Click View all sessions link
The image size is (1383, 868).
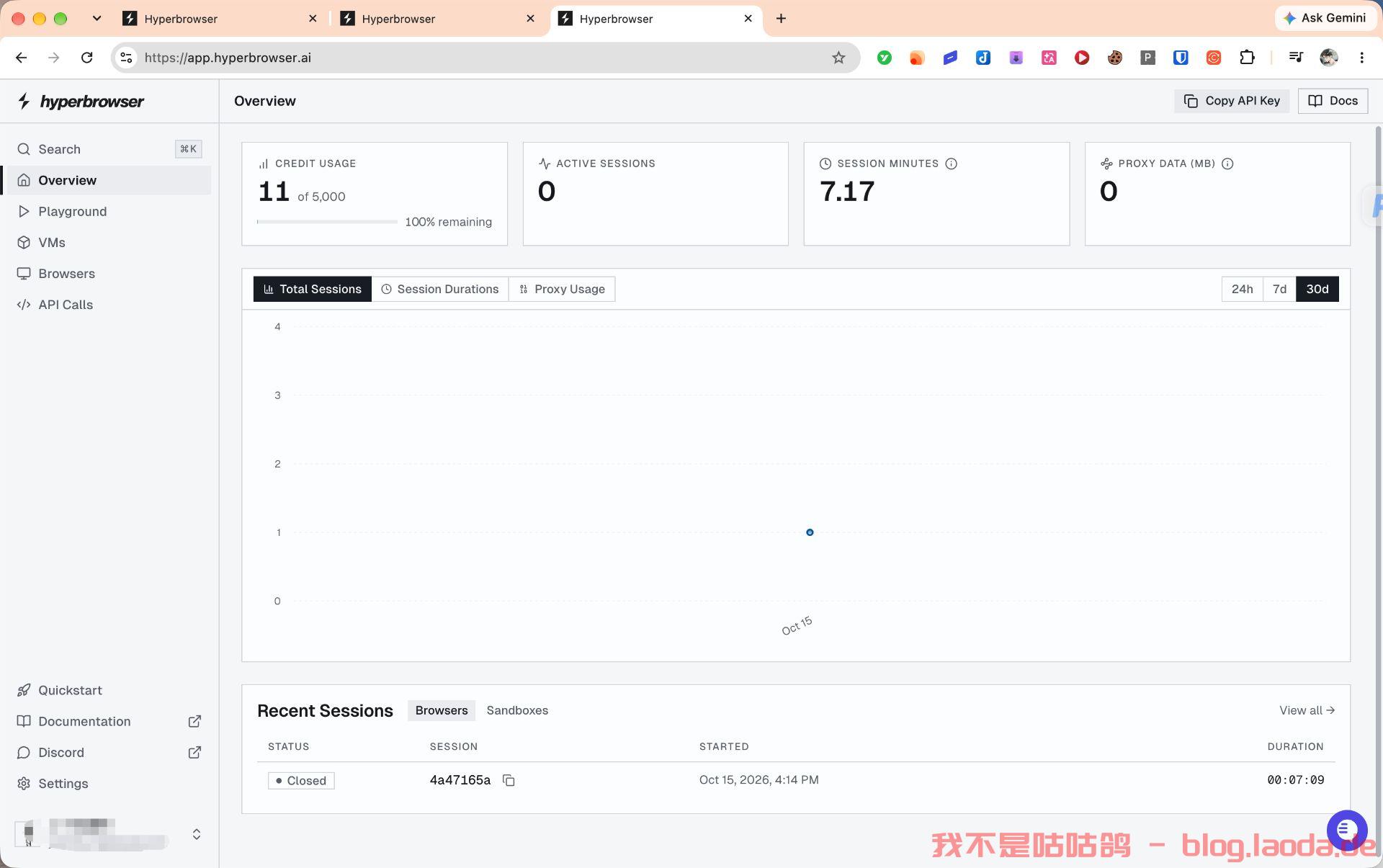tap(1307, 710)
